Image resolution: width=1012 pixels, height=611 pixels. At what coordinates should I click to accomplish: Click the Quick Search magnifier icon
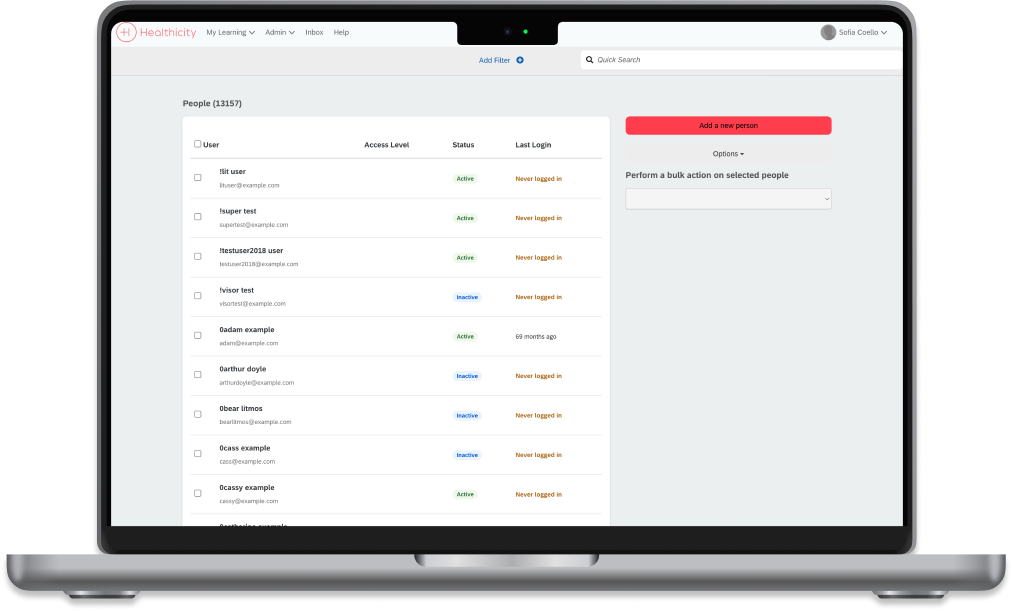pyautogui.click(x=590, y=60)
